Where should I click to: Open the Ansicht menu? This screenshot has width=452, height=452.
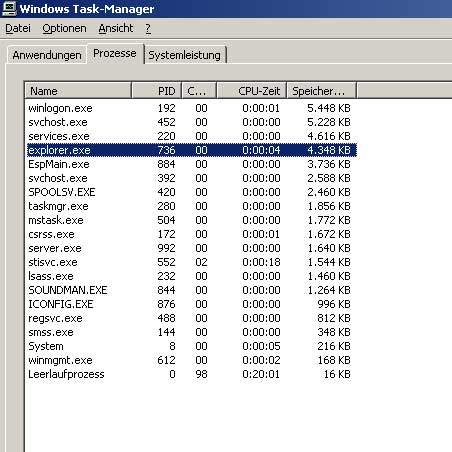tap(116, 28)
